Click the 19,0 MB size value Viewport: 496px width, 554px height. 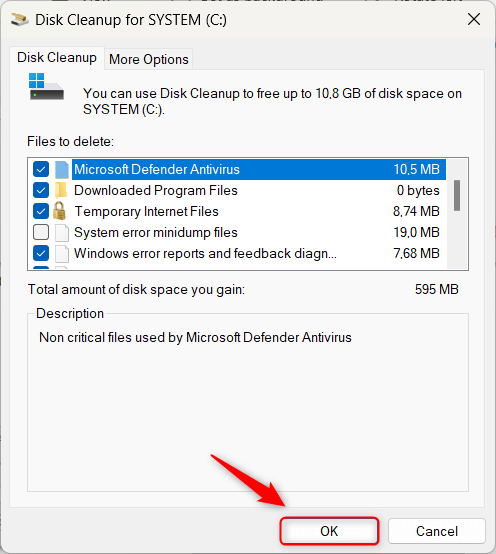tap(416, 232)
